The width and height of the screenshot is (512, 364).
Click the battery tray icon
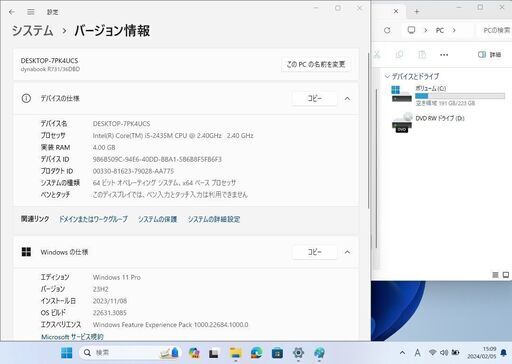[x=455, y=352]
